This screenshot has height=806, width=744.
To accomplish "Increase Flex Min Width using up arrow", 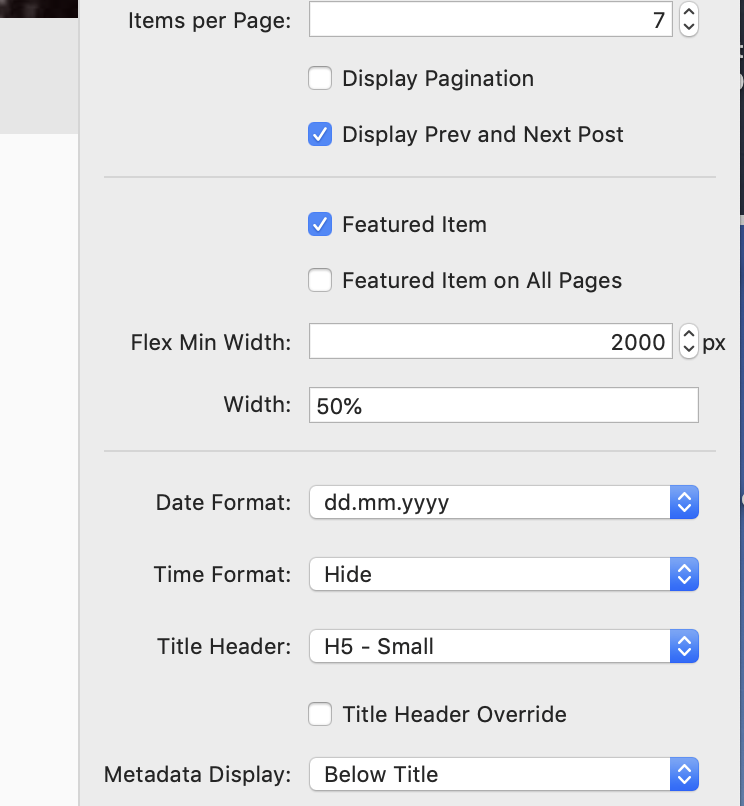I will [688, 333].
